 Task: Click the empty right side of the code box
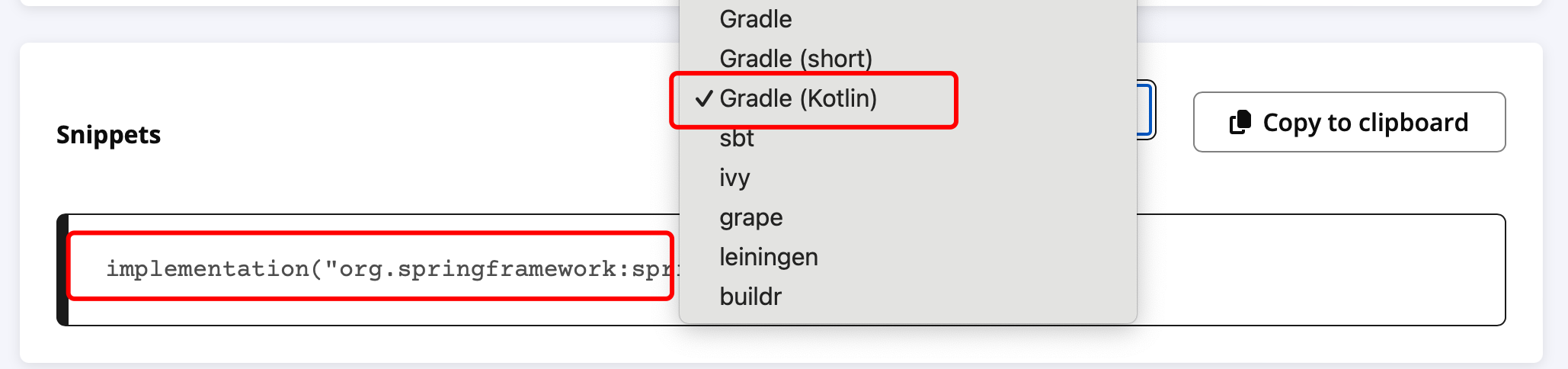(x=1318, y=270)
